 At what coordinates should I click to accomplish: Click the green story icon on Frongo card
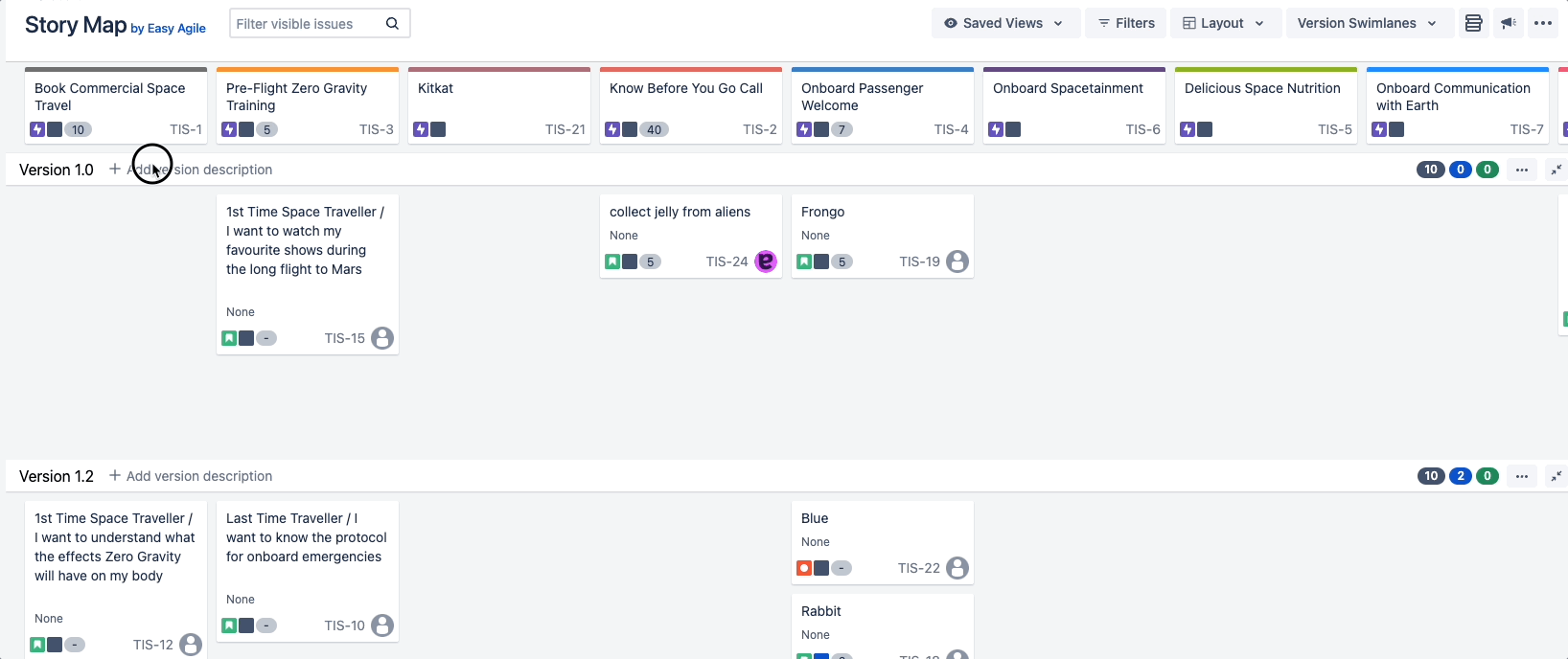click(804, 261)
